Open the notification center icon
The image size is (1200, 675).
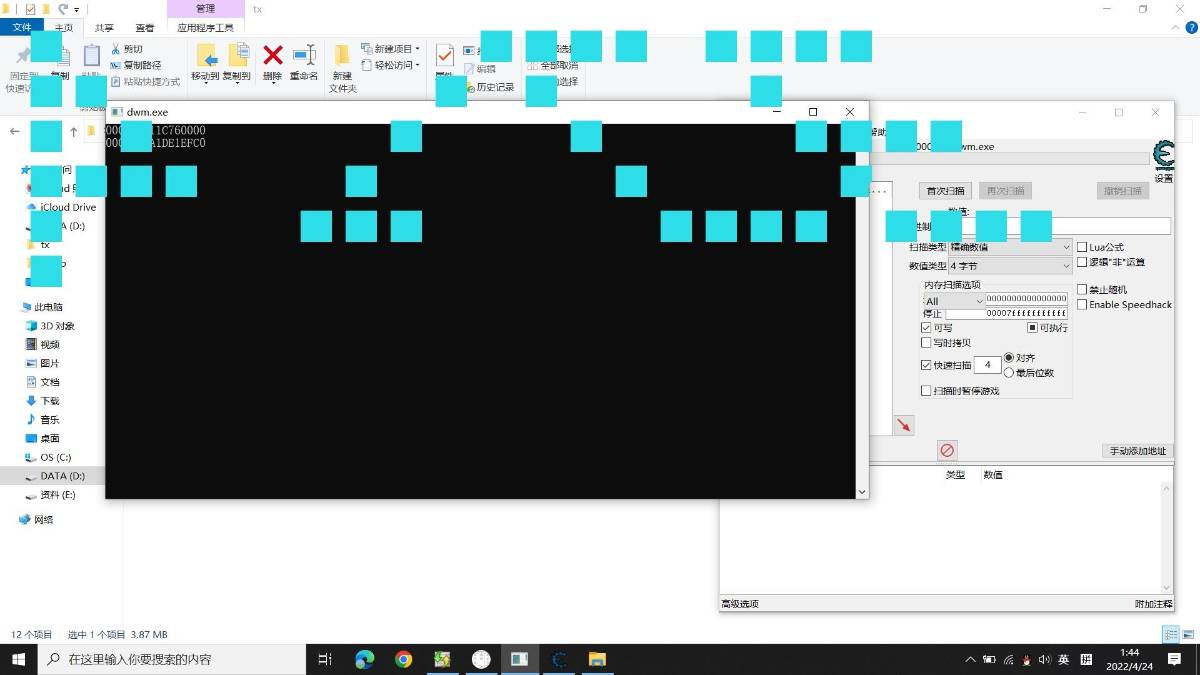tap(1174, 659)
